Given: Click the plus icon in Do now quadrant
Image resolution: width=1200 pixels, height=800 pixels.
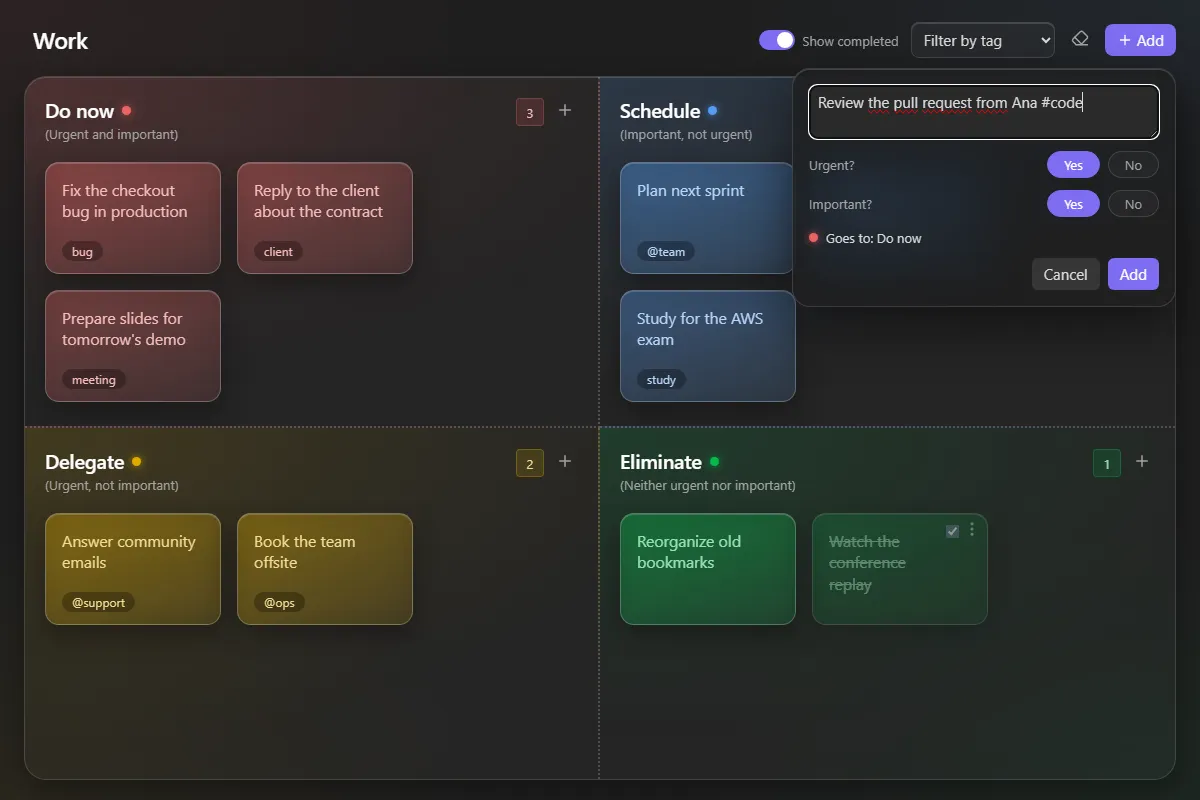Looking at the screenshot, I should coord(565,110).
